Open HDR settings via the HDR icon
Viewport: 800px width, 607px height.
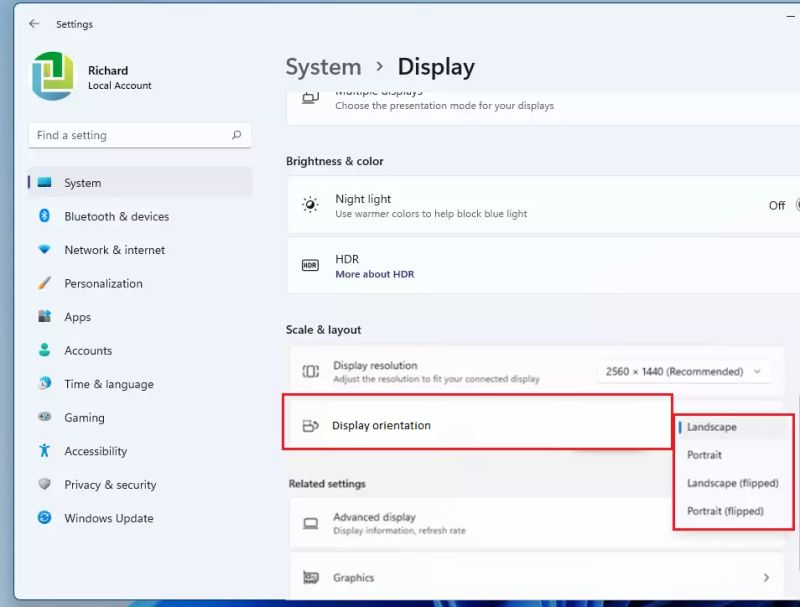pyautogui.click(x=310, y=266)
